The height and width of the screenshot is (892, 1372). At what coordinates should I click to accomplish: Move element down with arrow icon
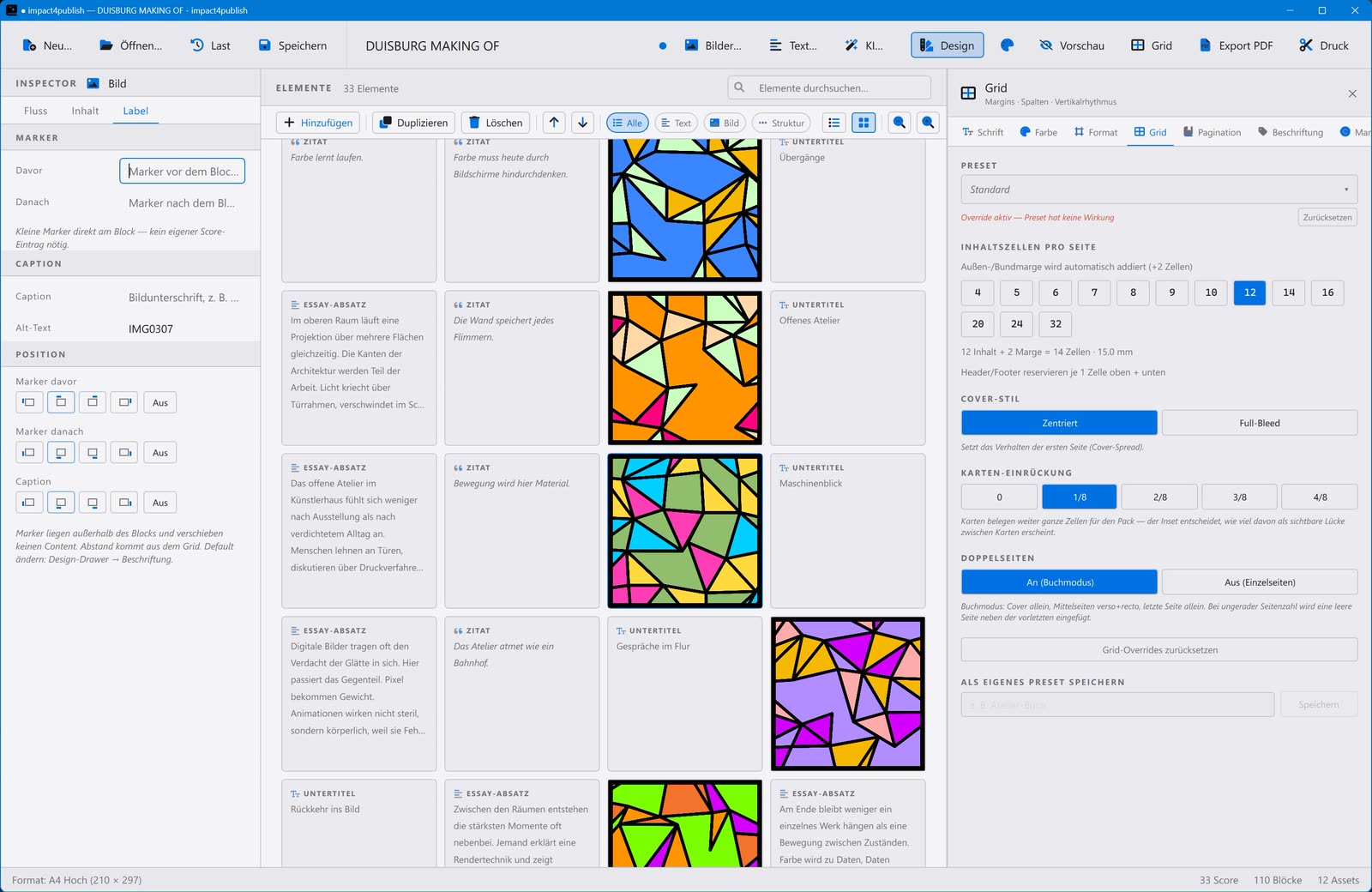pos(583,123)
